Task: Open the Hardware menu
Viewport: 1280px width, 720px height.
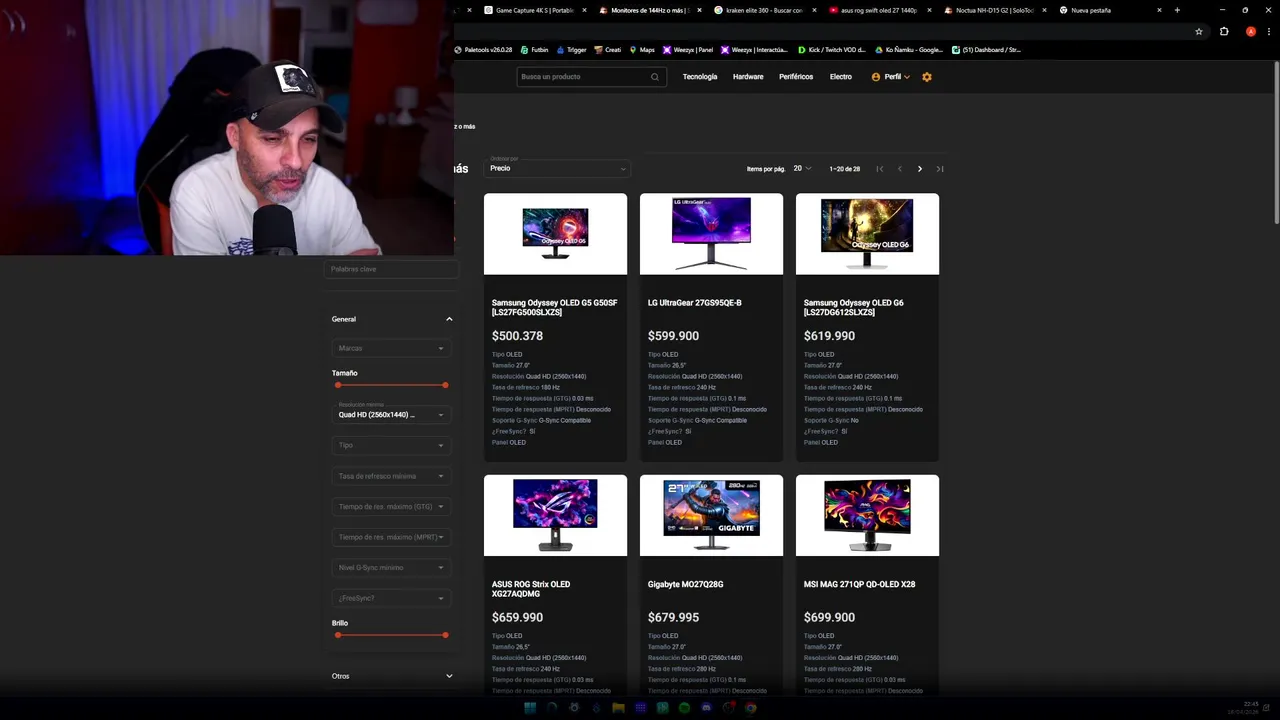Action: [748, 77]
